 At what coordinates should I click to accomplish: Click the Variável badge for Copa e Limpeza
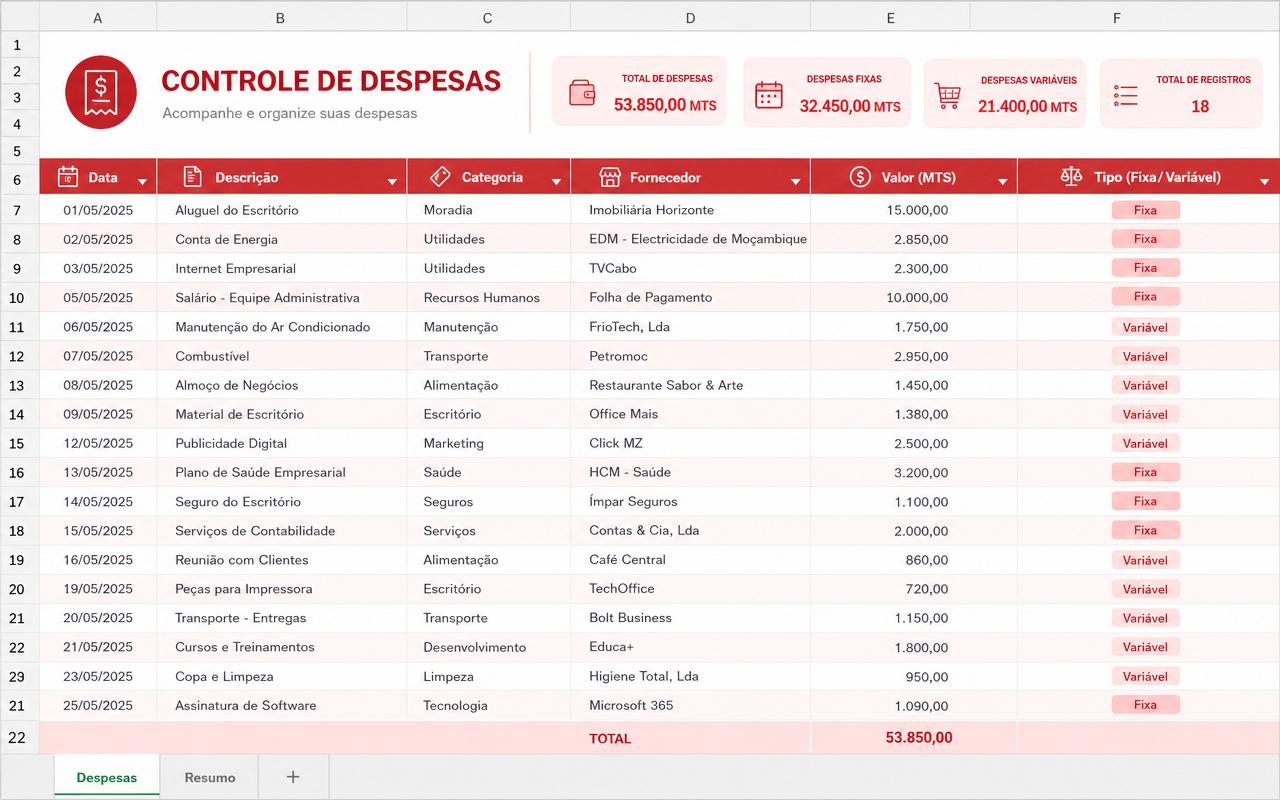click(x=1146, y=676)
